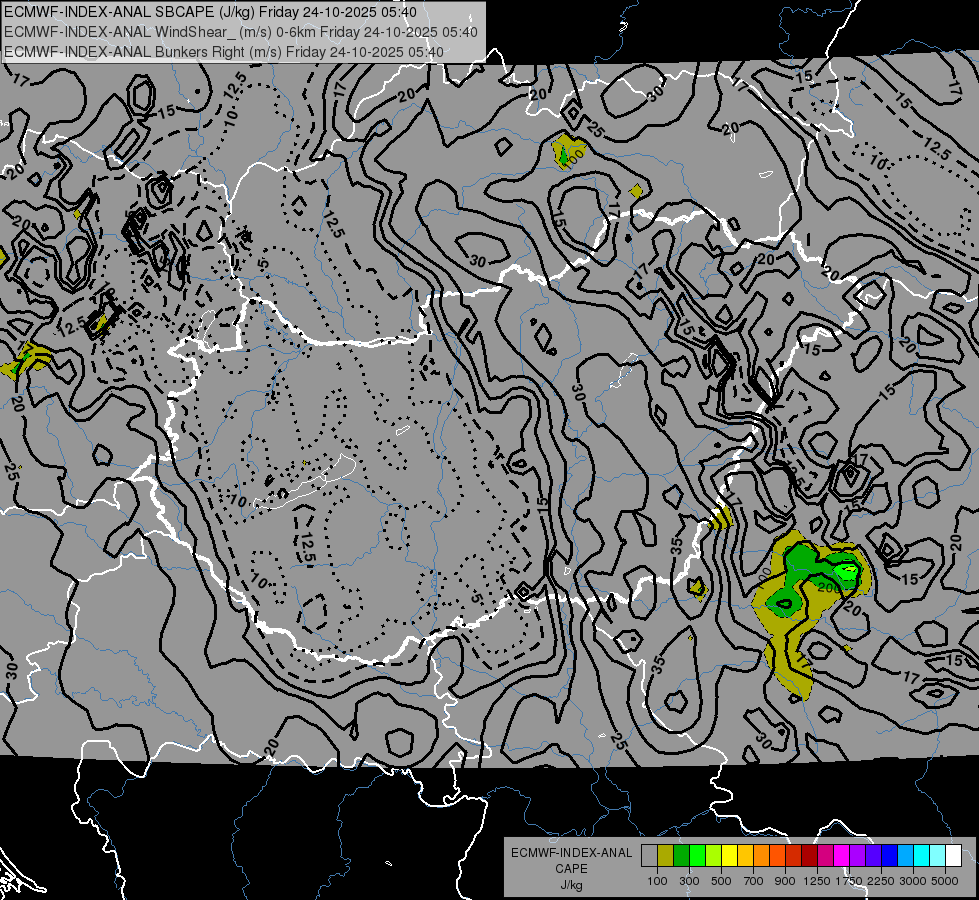979x900 pixels.
Task: Select the bright cyan legend swatch
Action: [x=922, y=855]
